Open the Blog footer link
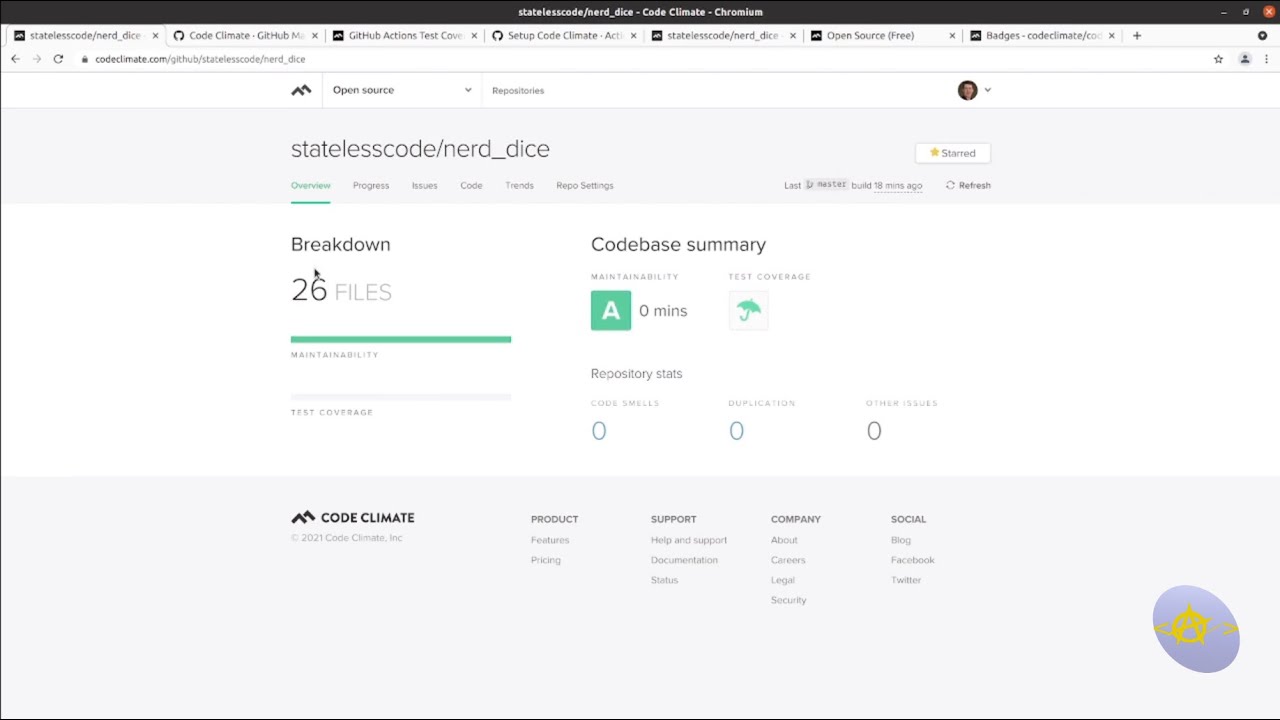The image size is (1280, 720). tap(901, 540)
